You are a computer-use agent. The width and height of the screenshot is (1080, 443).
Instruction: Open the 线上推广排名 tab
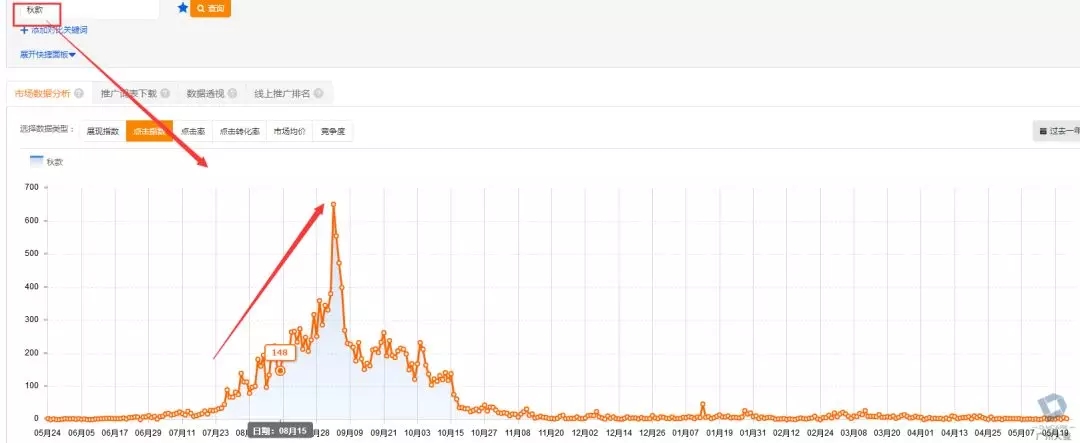pyautogui.click(x=281, y=93)
